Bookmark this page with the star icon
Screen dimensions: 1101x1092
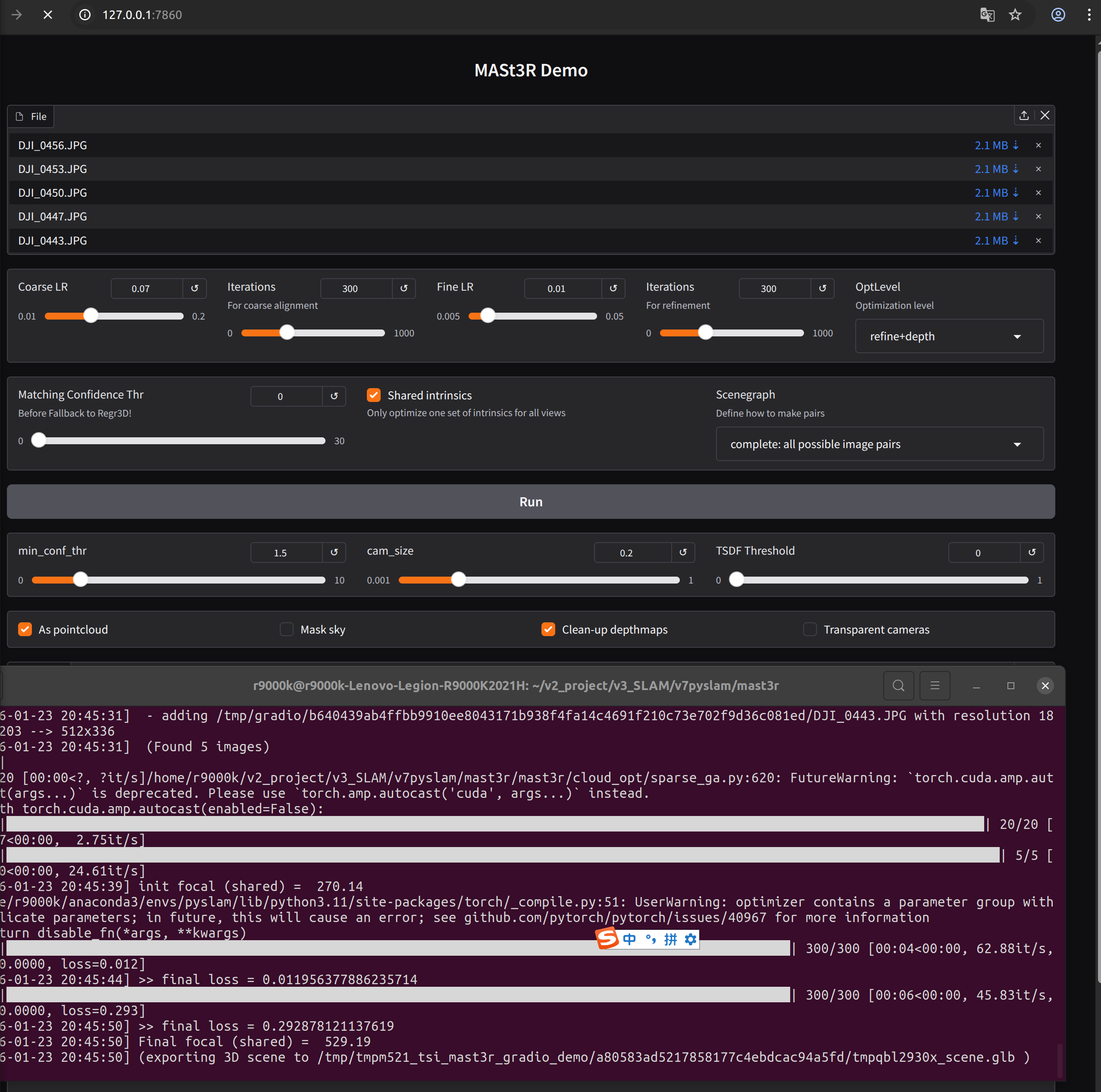click(1015, 15)
